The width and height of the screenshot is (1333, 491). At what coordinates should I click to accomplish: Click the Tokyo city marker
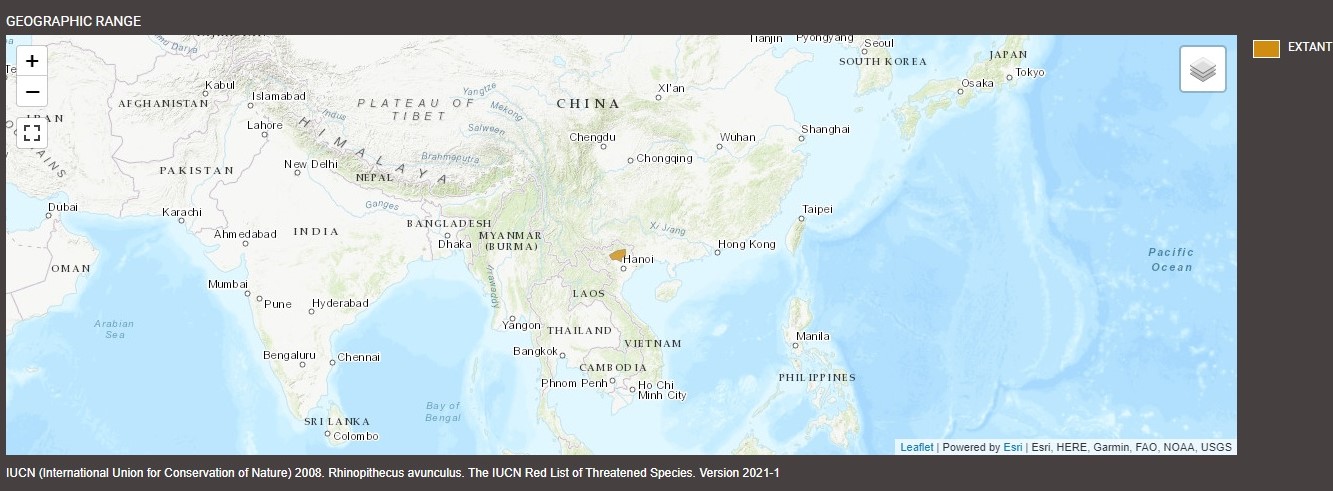pyautogui.click(x=1010, y=74)
